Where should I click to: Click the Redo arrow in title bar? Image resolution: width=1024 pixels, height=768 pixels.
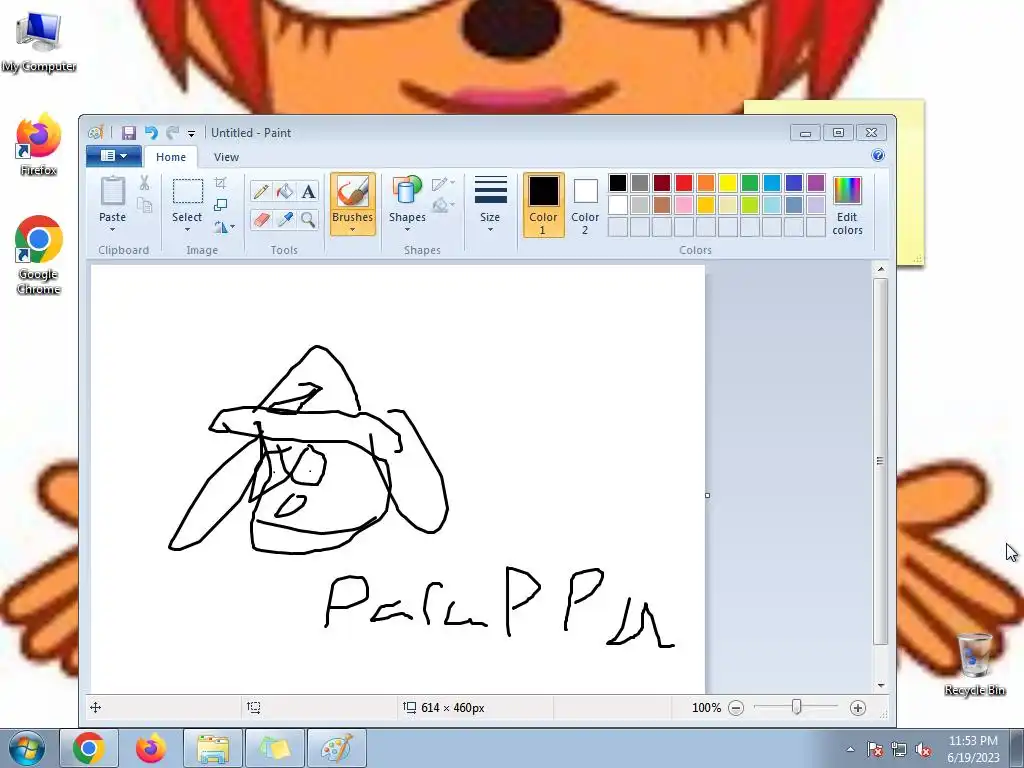tap(172, 133)
